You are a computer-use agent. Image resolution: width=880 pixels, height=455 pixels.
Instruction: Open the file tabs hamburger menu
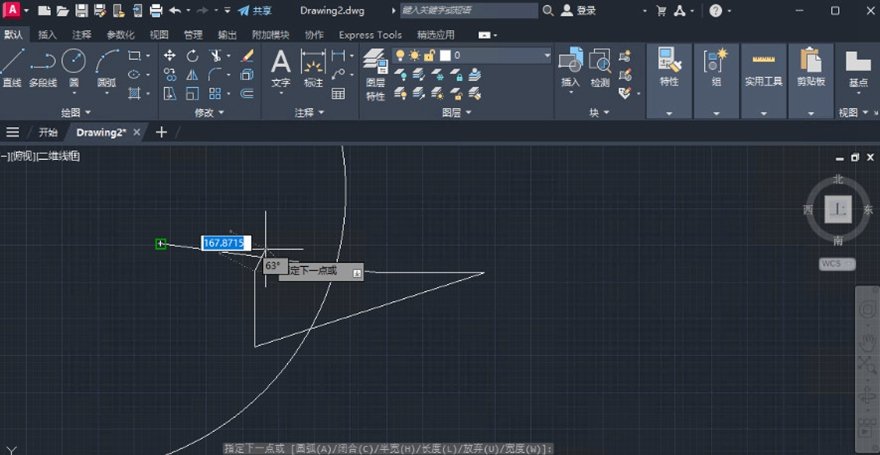(x=12, y=132)
